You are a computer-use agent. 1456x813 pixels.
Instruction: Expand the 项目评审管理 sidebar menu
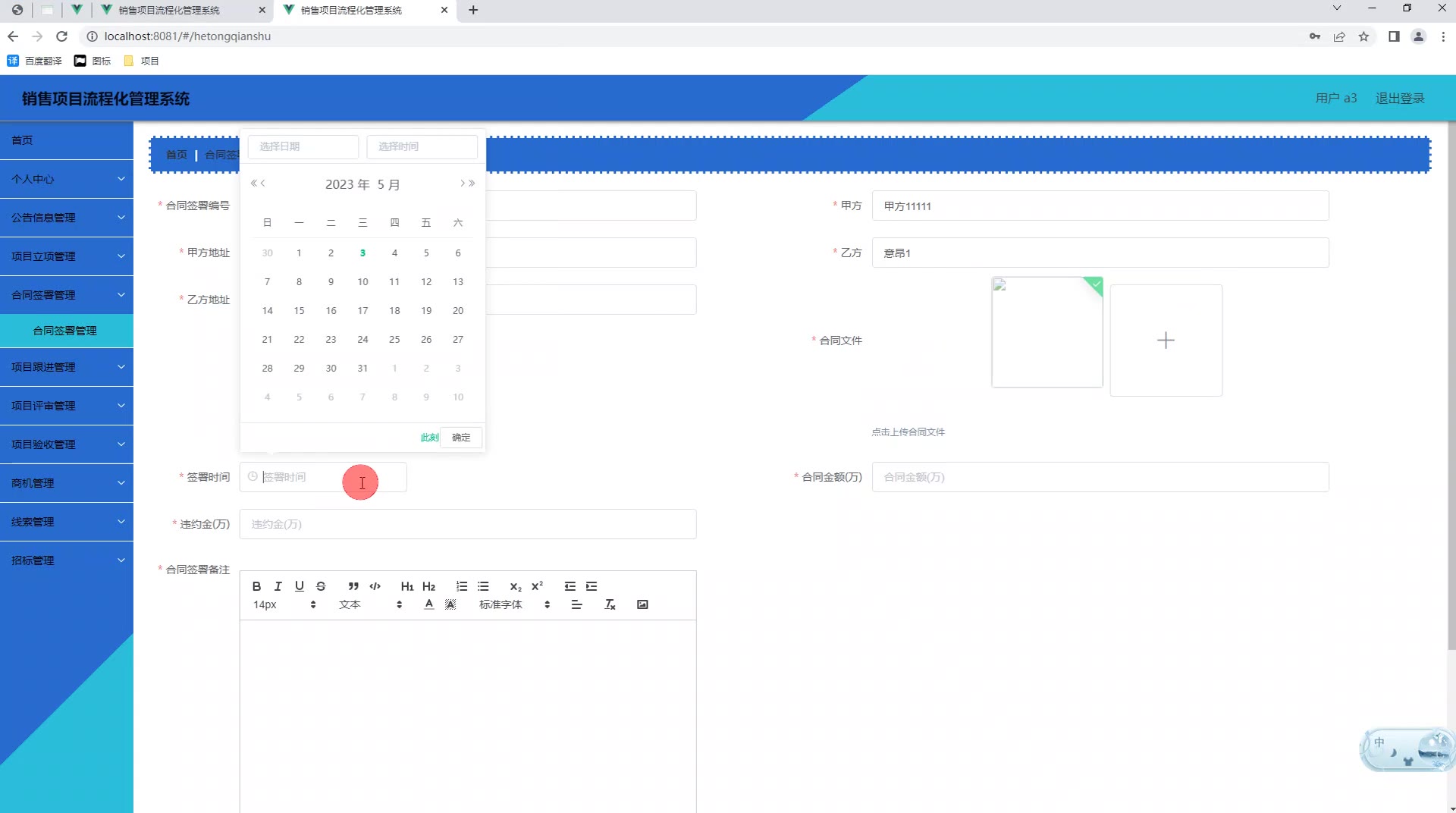[67, 406]
